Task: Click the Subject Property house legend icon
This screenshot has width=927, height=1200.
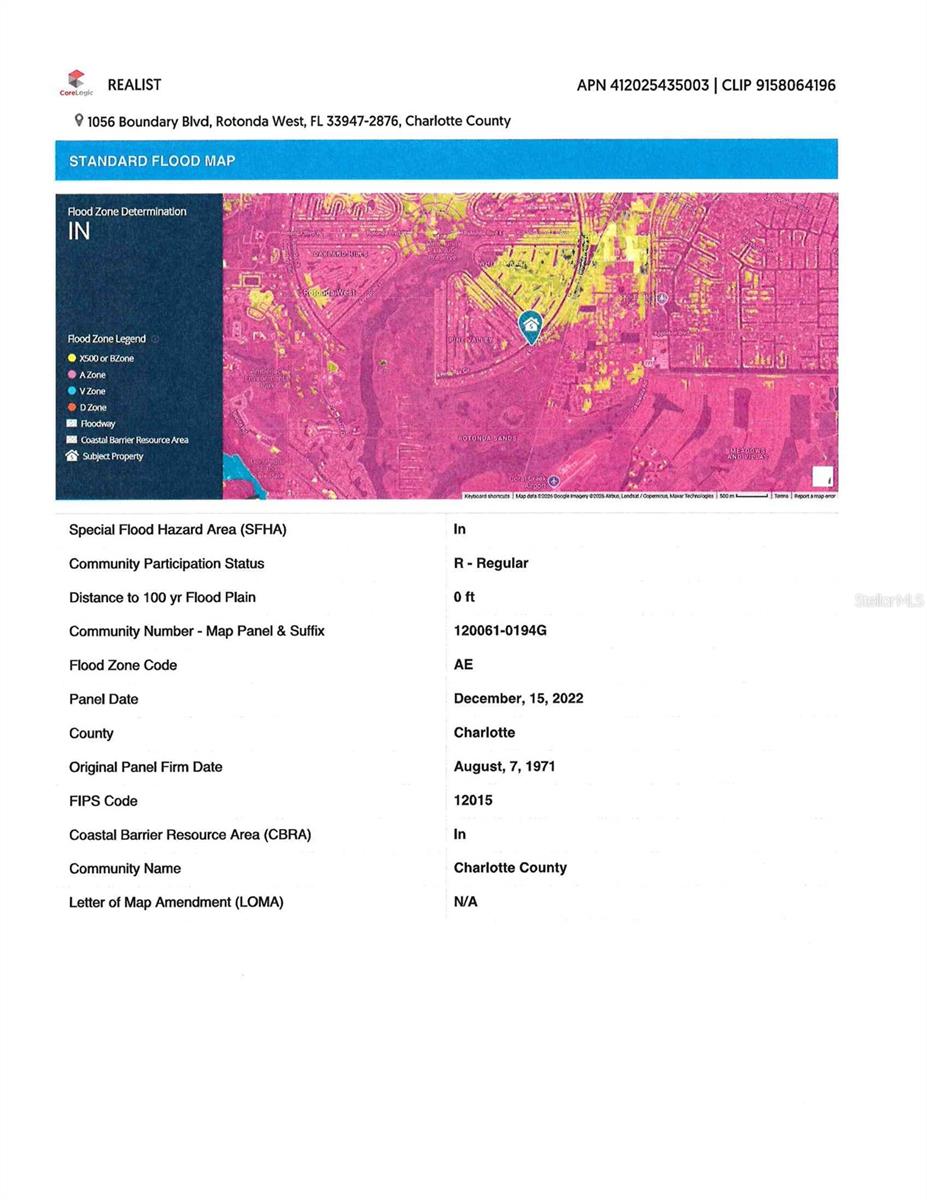Action: click(72, 456)
